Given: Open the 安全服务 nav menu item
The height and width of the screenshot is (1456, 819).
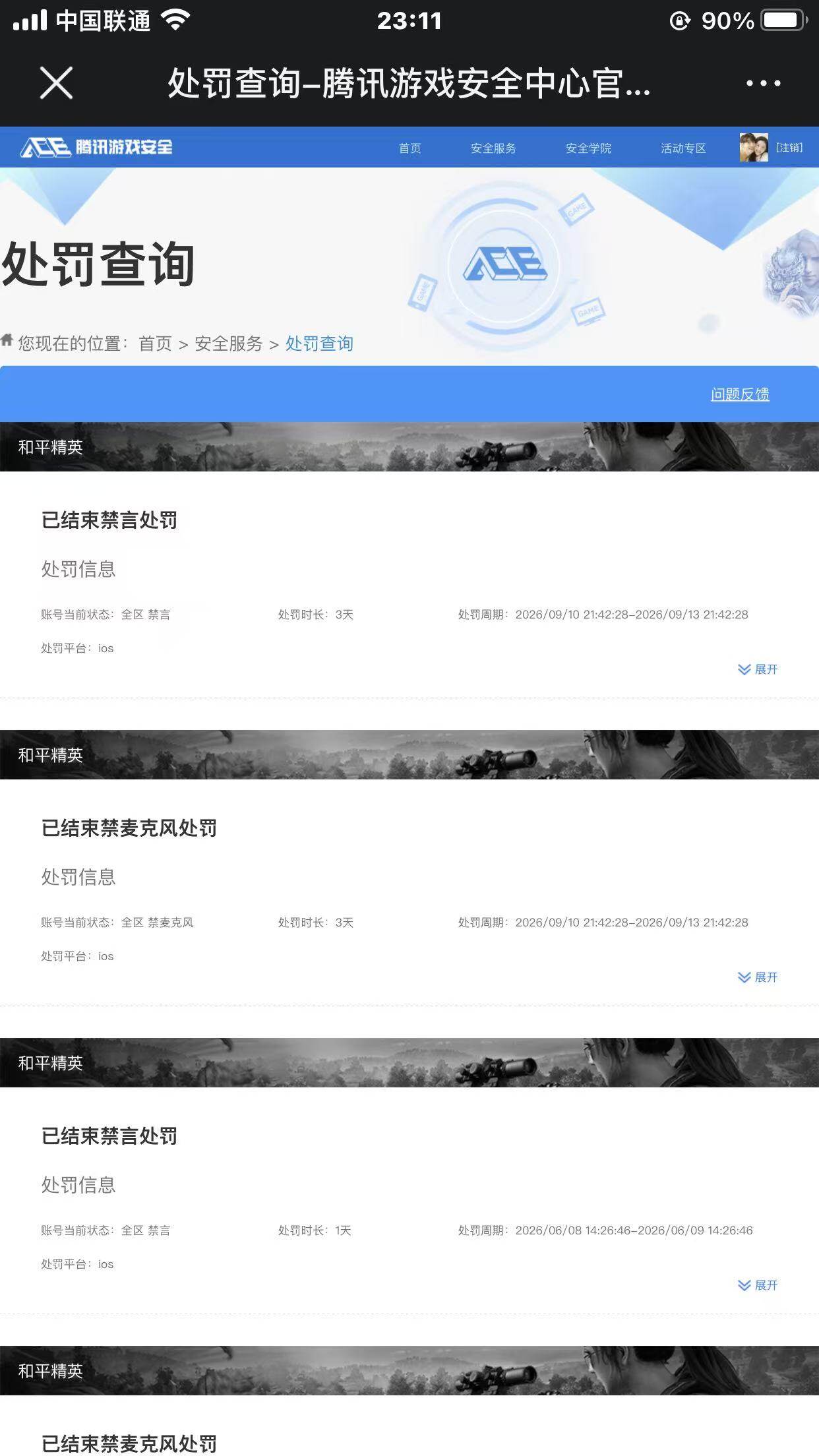Looking at the screenshot, I should (x=493, y=148).
